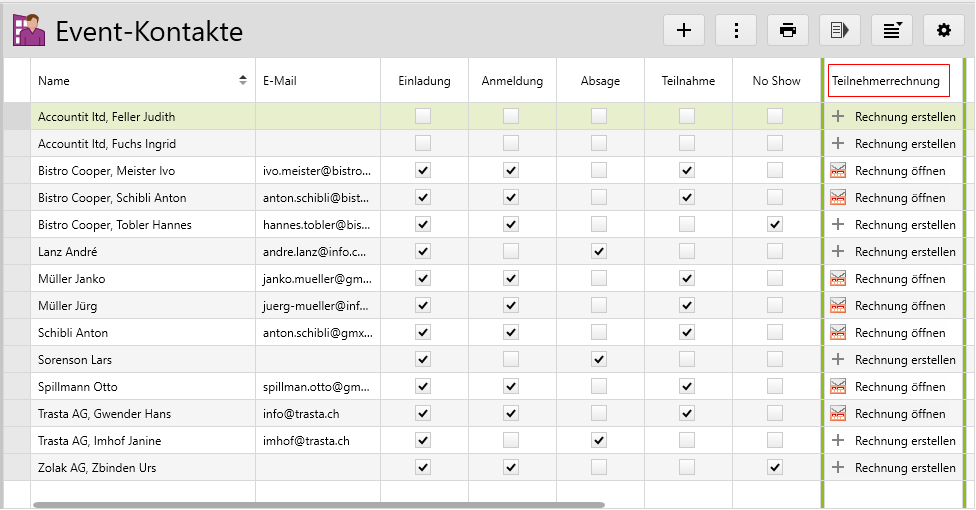Viewport: 976px width, 510px height.
Task: Click Rechnung erstellen for Trasta AG, Imhof Janine
Action: (x=905, y=441)
